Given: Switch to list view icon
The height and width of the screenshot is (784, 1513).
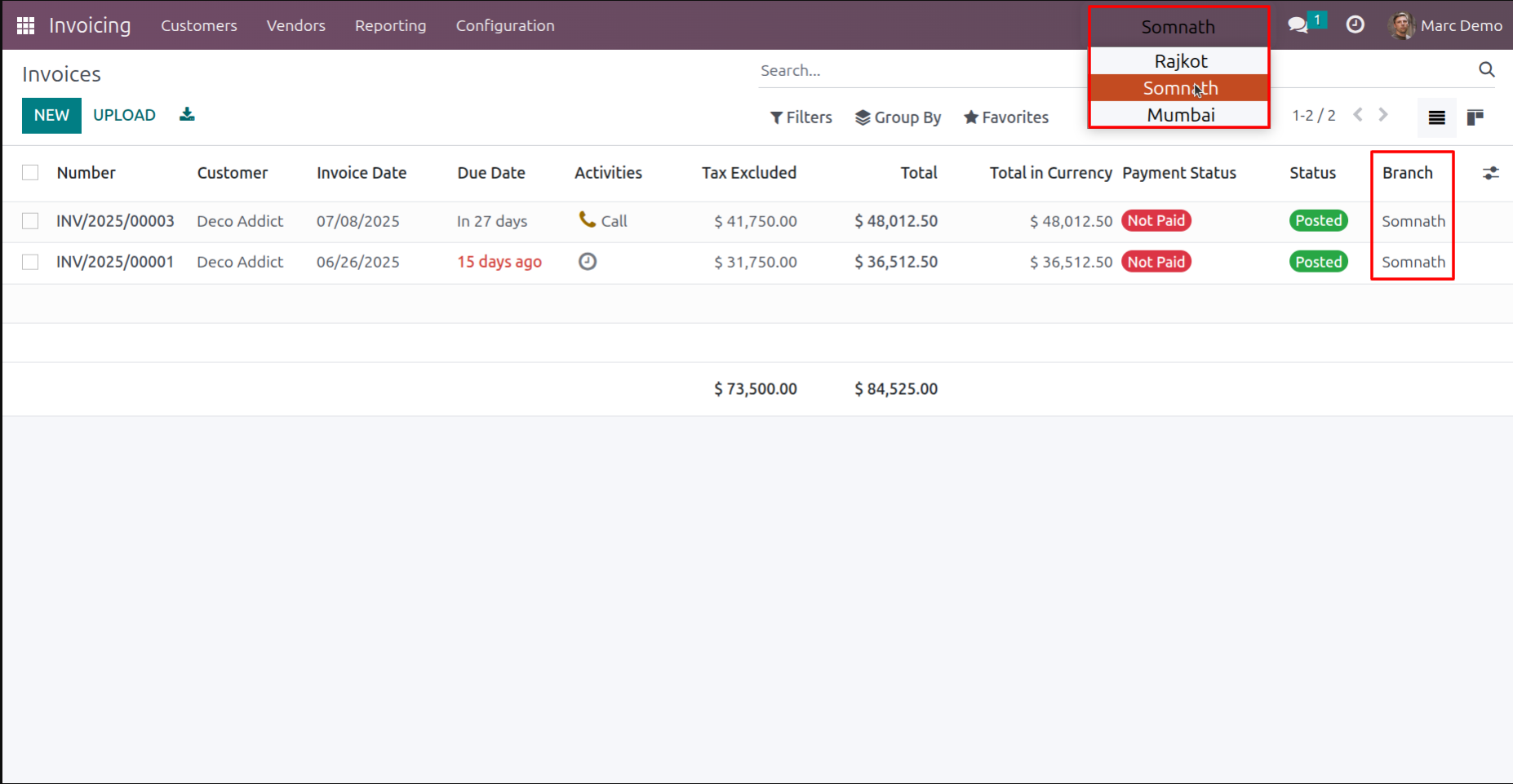Looking at the screenshot, I should coord(1436,117).
